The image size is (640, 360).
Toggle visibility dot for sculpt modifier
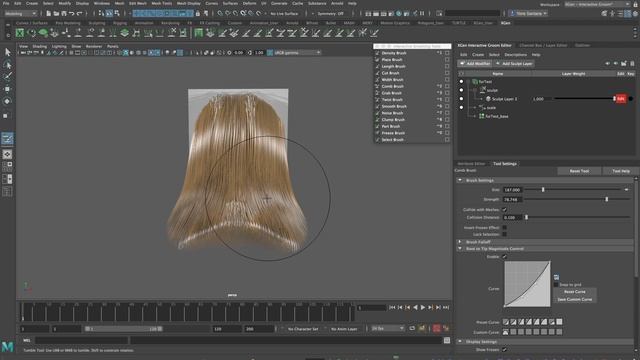coord(461,90)
